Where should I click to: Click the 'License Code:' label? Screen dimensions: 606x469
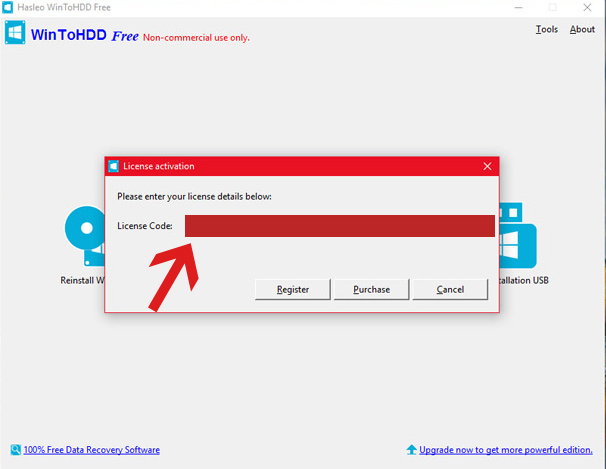click(145, 226)
